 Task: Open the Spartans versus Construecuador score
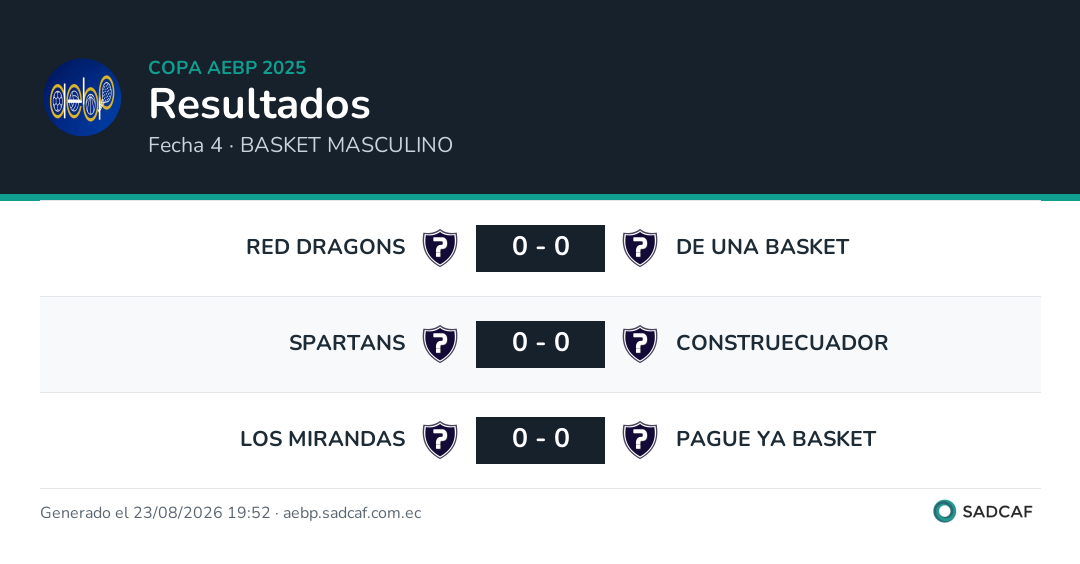tap(541, 344)
